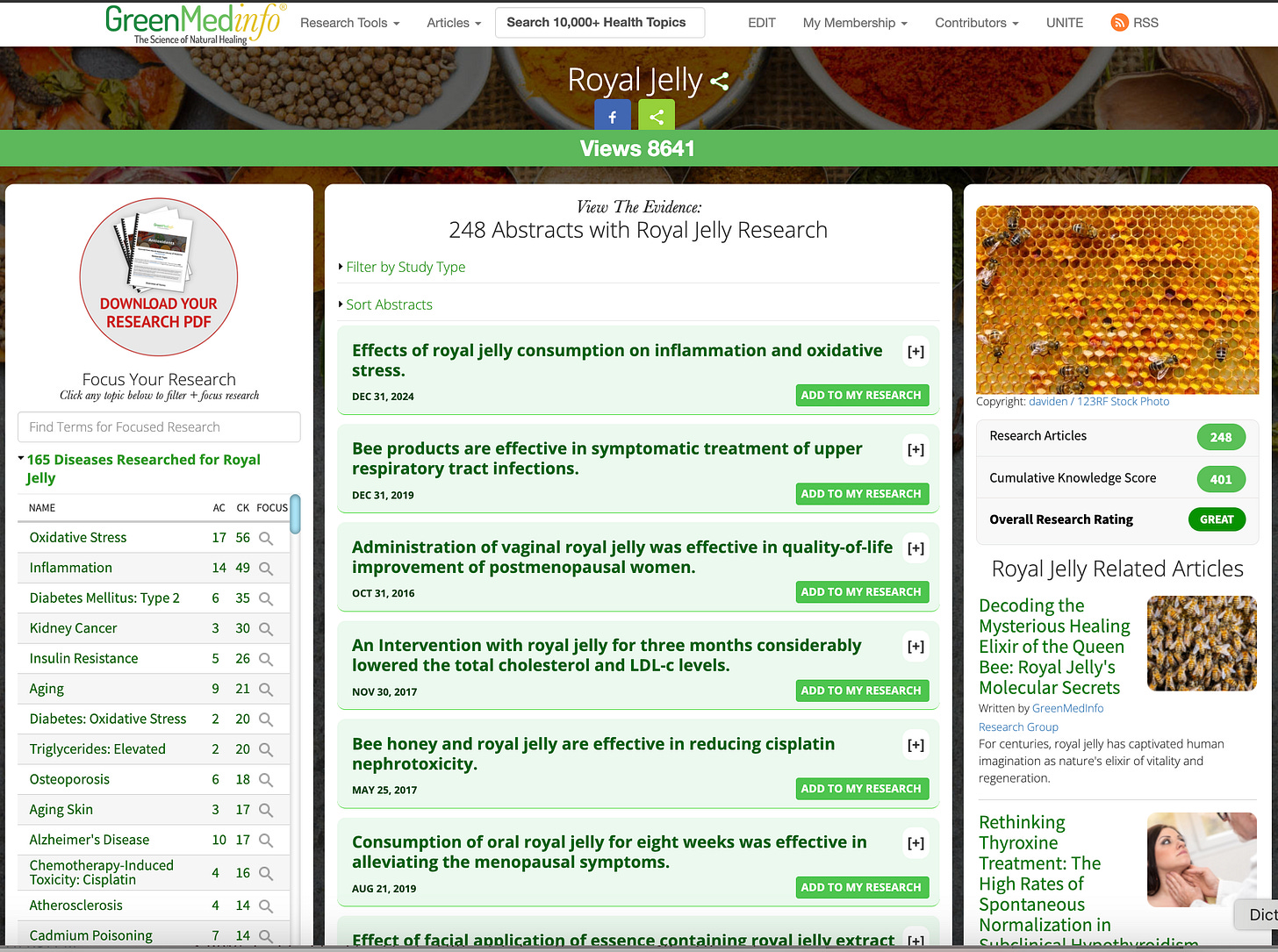Open the My Membership dropdown

855,23
